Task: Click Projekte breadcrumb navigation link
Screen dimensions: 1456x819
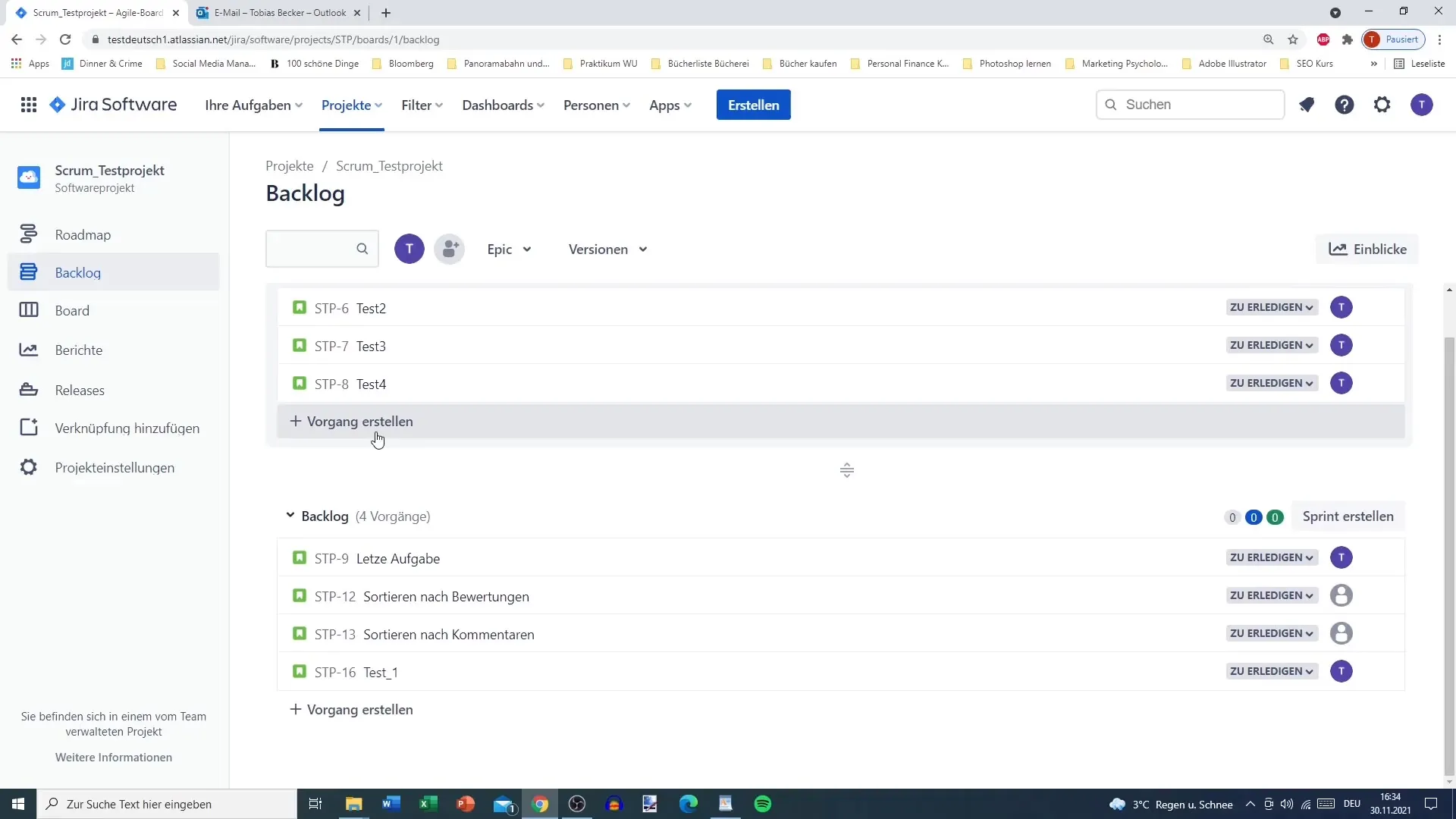Action: pos(289,166)
